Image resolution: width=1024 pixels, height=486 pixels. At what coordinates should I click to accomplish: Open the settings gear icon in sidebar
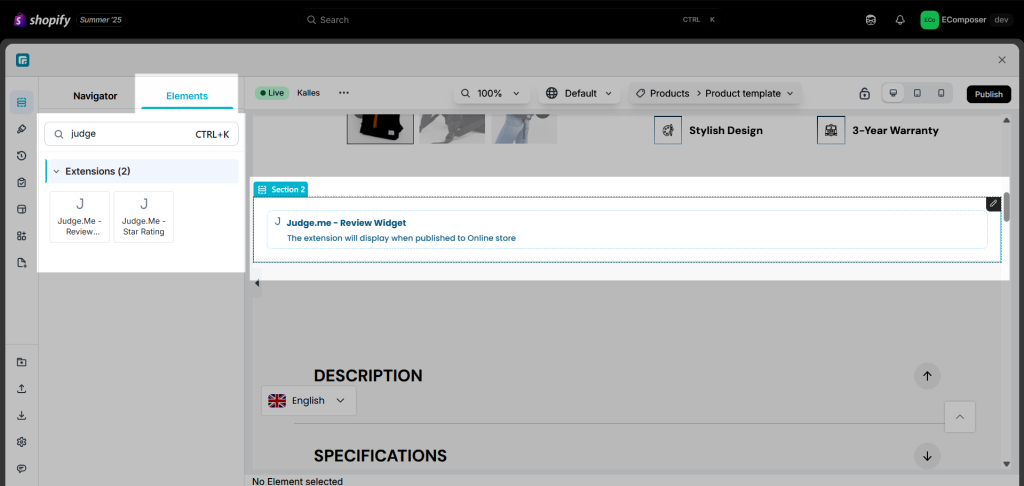click(22, 442)
